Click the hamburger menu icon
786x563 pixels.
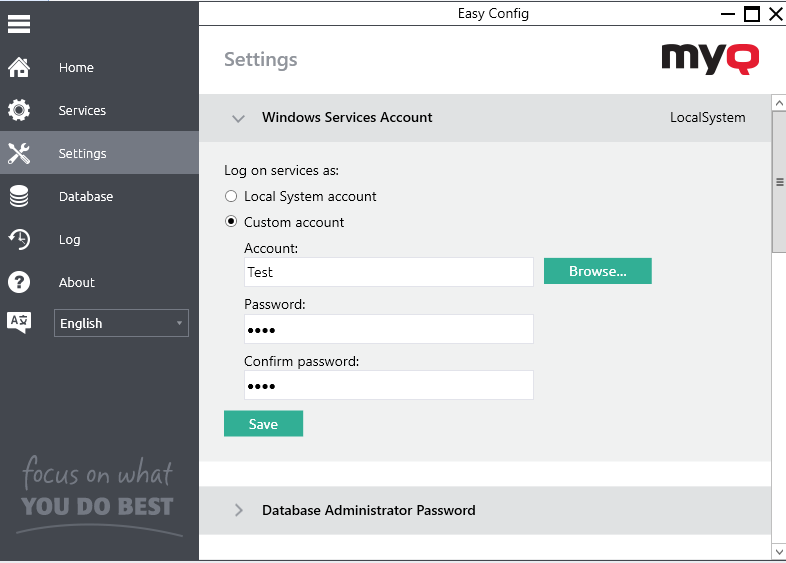19,24
